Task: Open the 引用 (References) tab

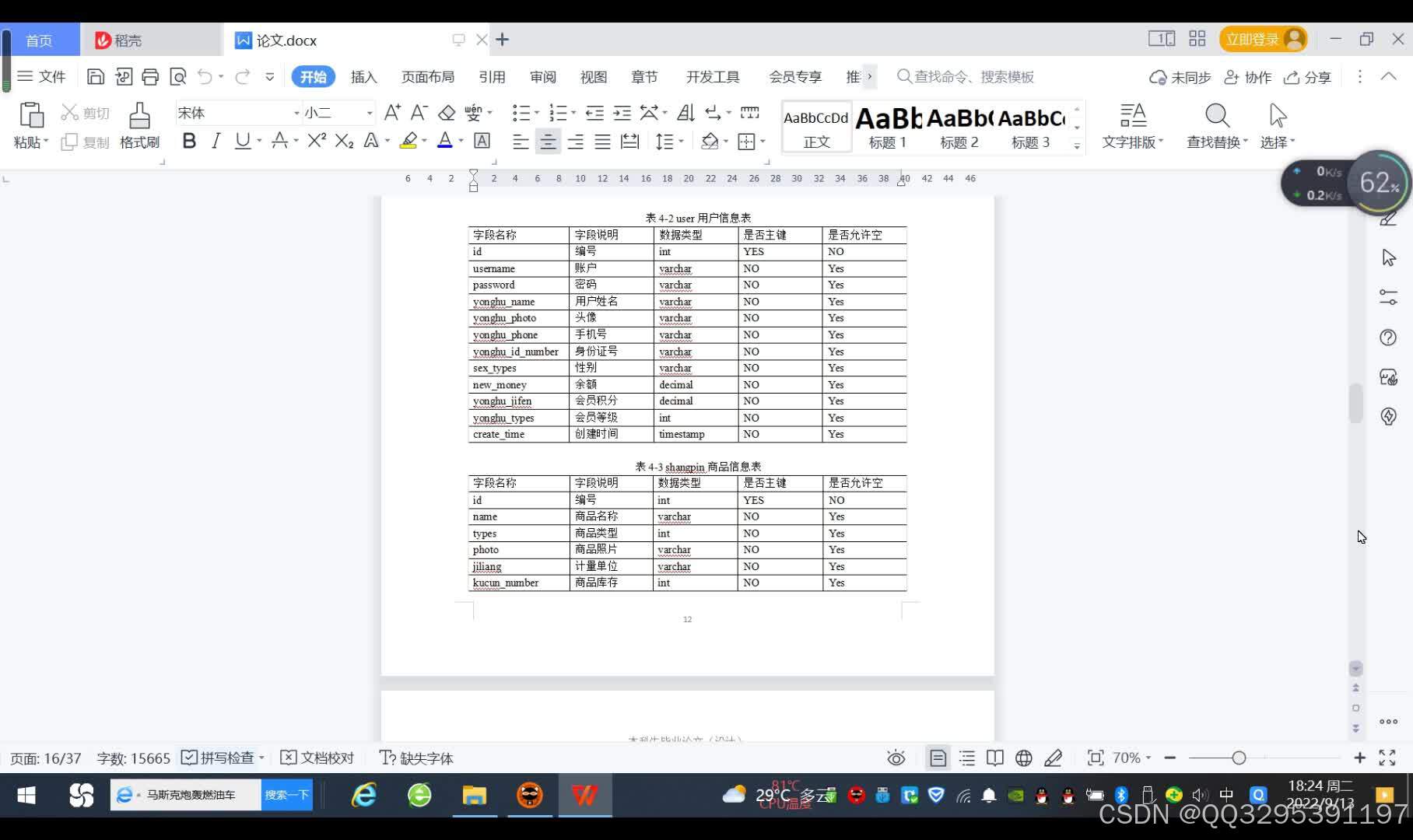Action: coord(492,77)
